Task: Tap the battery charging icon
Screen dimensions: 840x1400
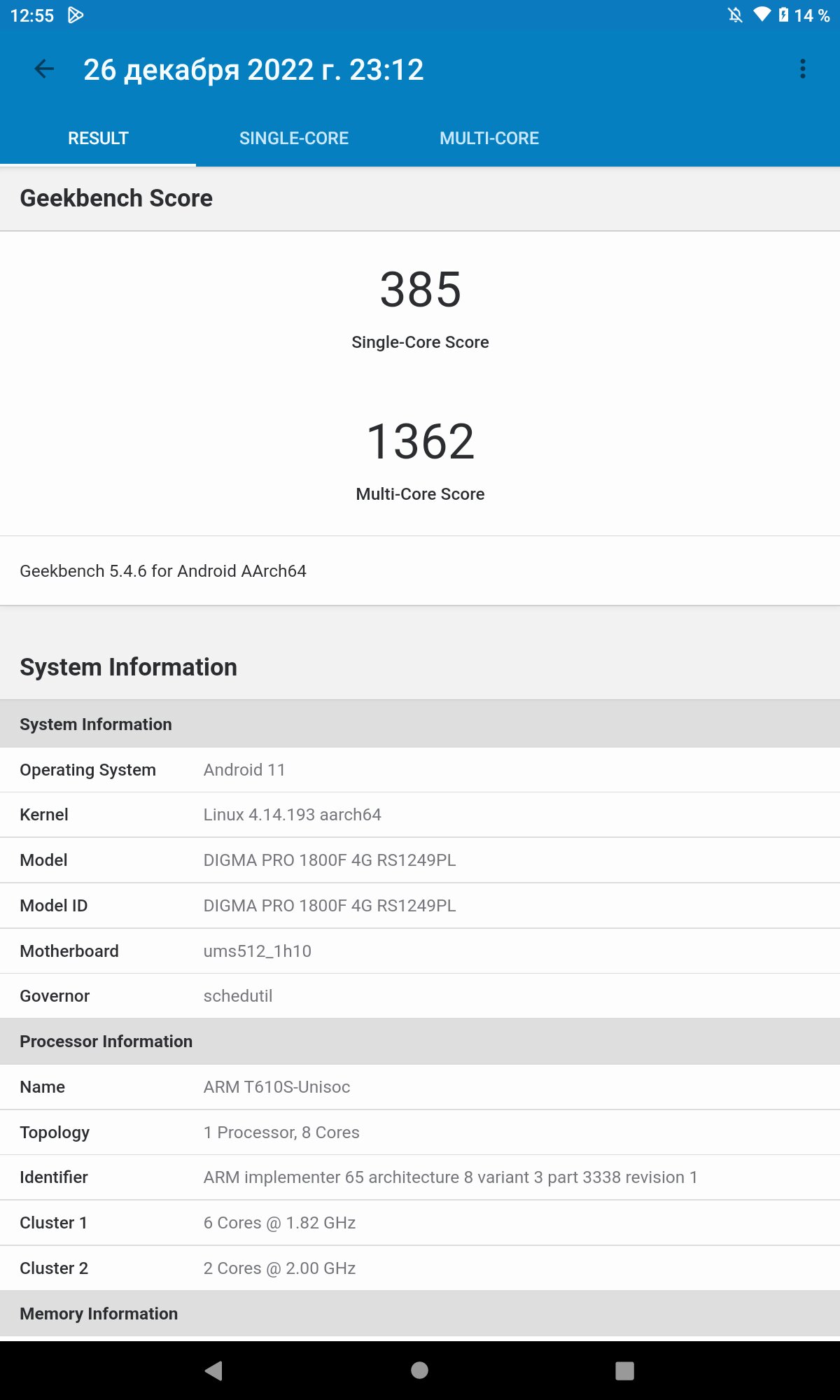Action: coord(783,15)
